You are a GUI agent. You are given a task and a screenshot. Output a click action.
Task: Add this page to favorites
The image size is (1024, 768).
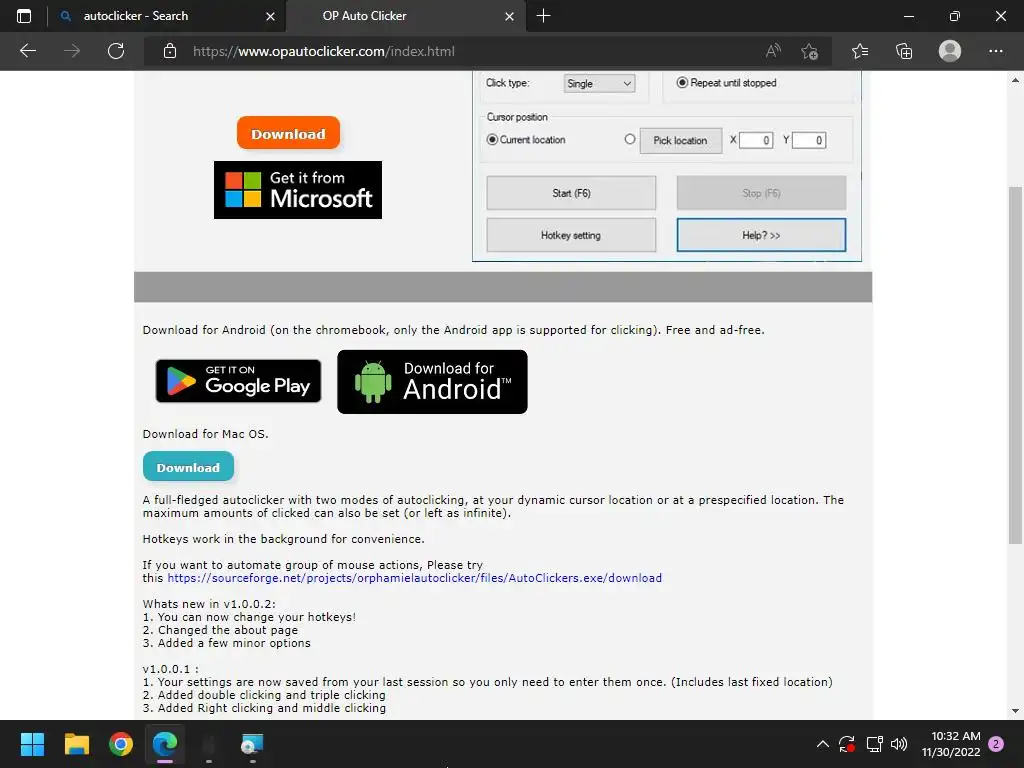pyautogui.click(x=810, y=51)
